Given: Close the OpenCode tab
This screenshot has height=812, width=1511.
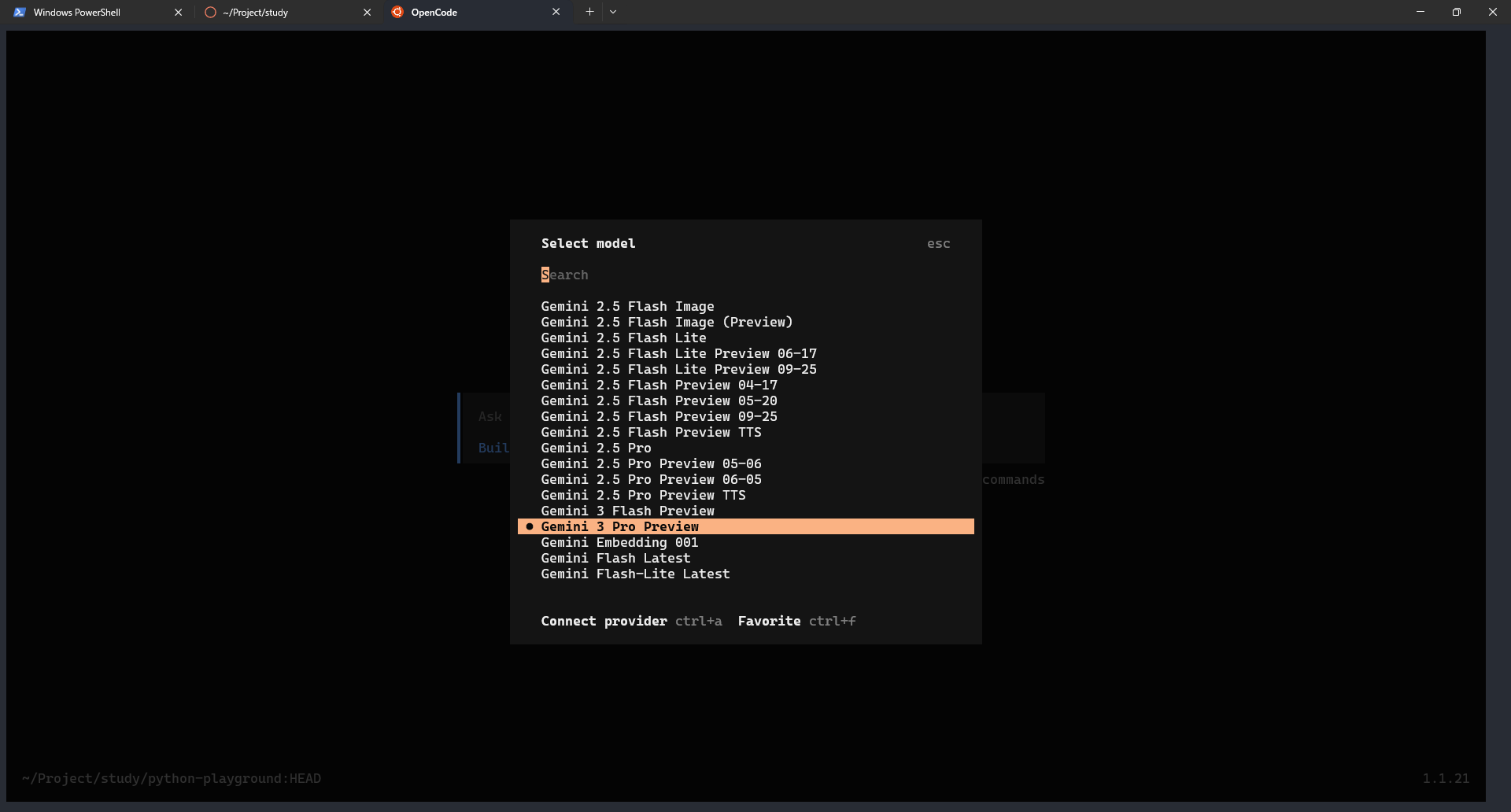Looking at the screenshot, I should coord(556,13).
